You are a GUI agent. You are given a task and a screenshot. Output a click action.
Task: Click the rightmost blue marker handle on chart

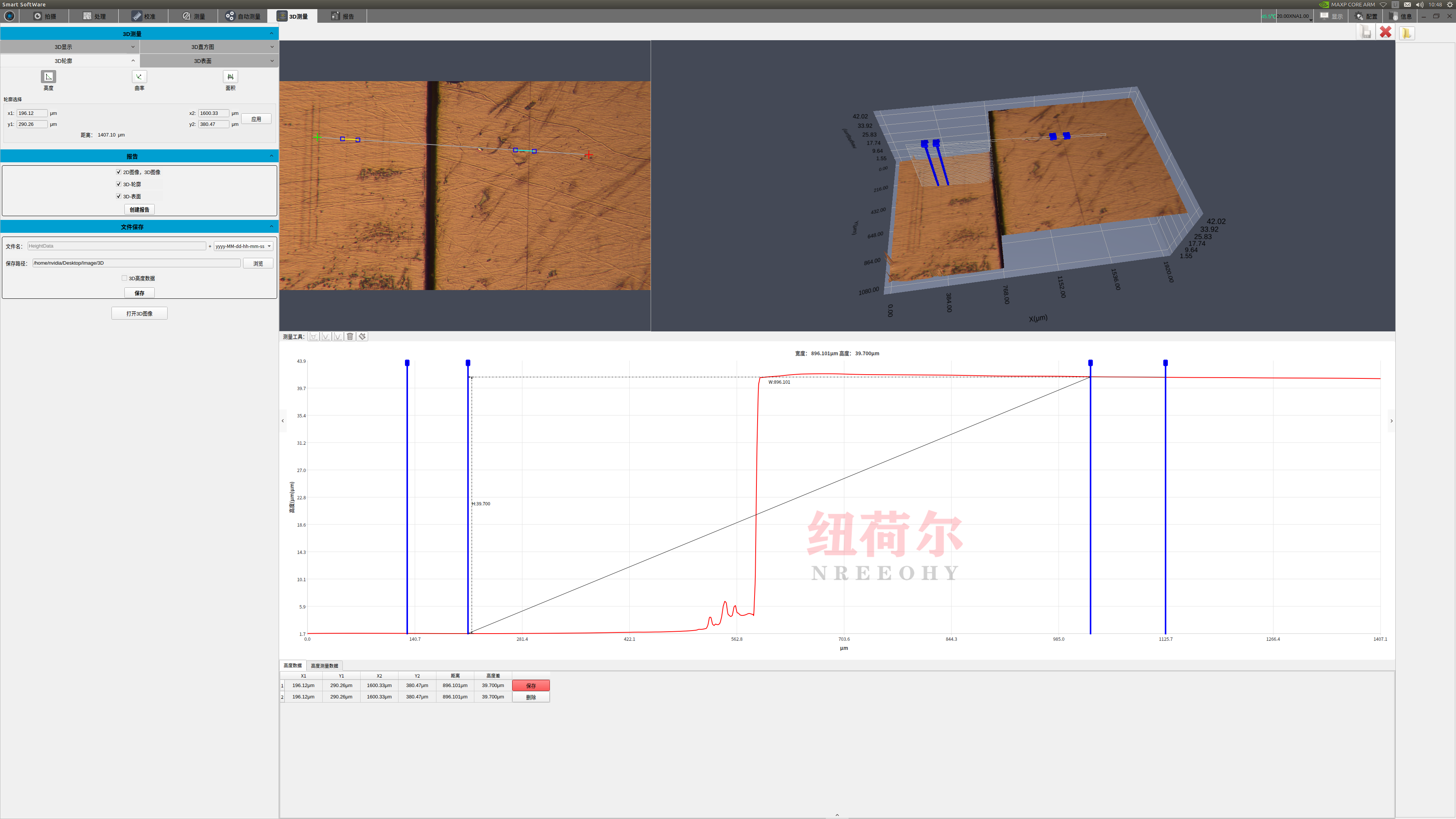[x=1165, y=363]
